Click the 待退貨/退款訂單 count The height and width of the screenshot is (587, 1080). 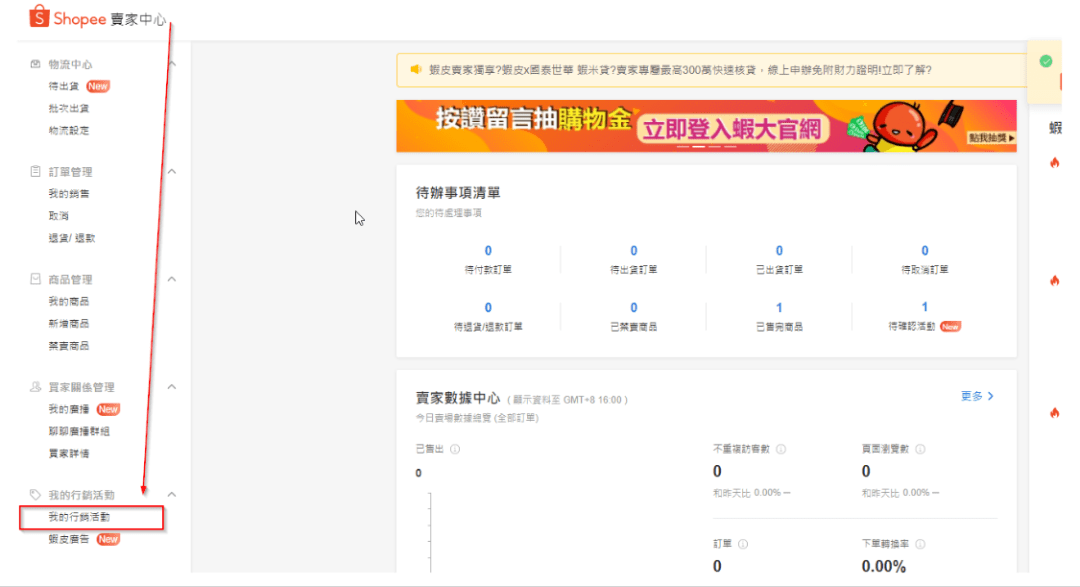[488, 308]
